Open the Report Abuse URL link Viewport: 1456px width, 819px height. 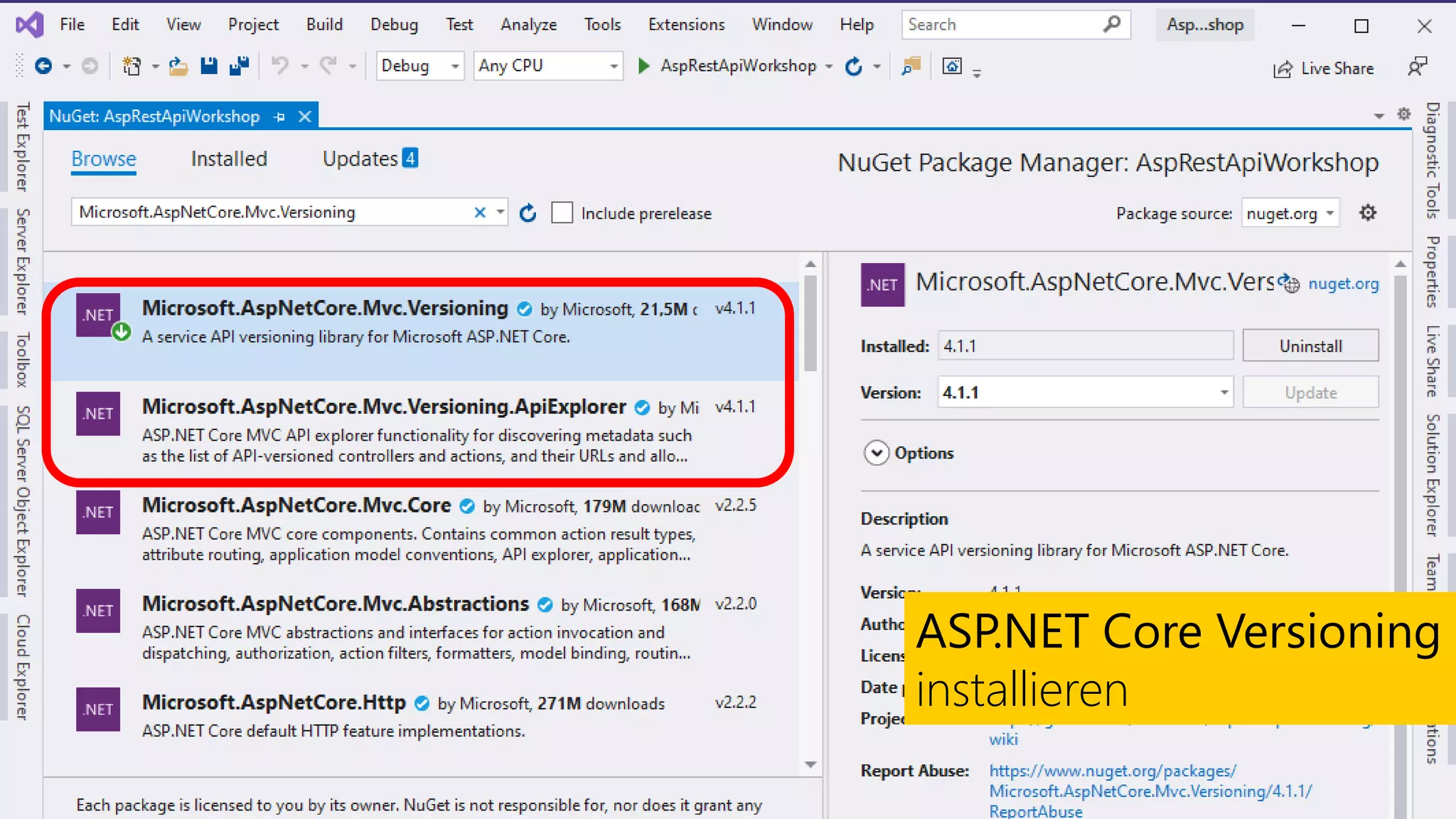tap(1150, 791)
